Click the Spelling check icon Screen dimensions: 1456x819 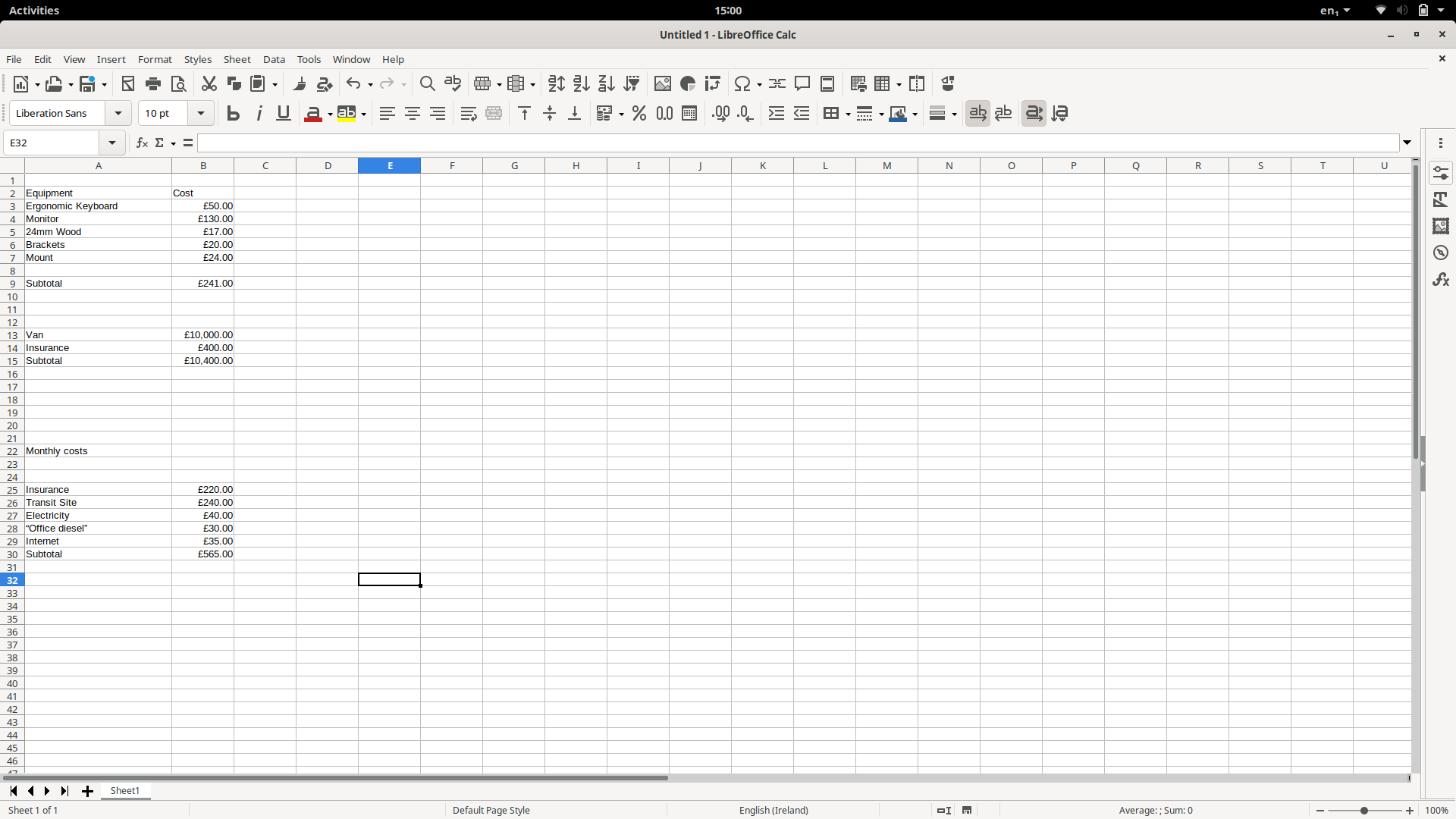453,83
